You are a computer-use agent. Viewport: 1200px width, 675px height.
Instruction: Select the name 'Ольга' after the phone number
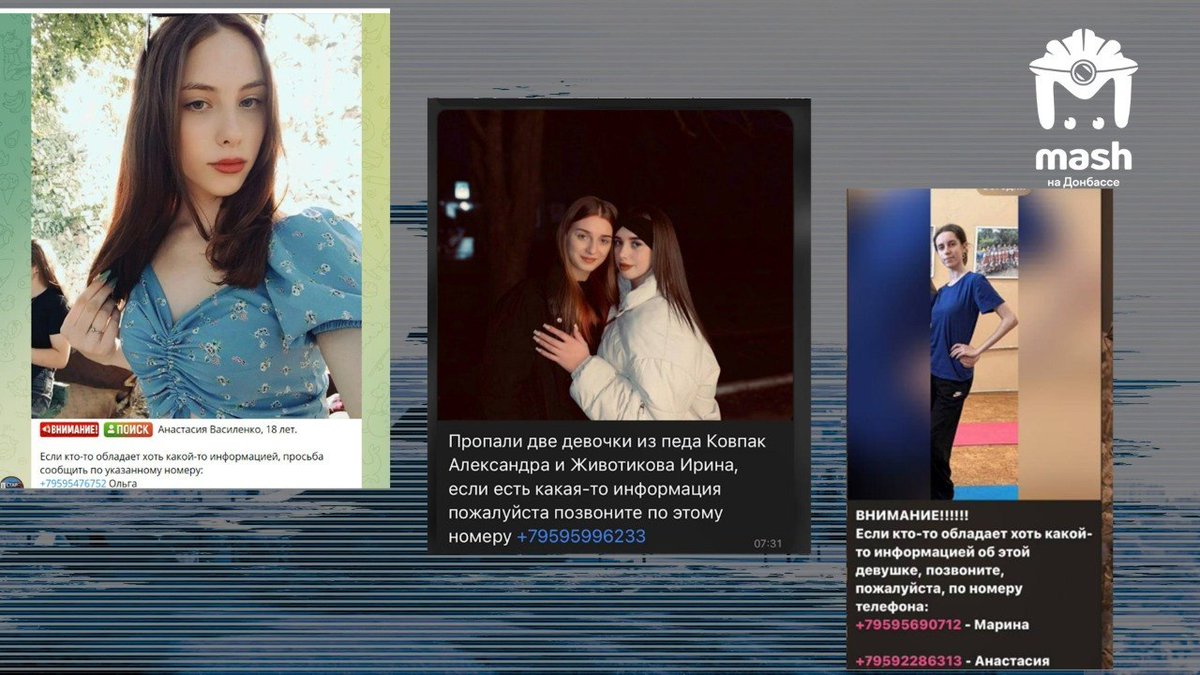click(124, 483)
